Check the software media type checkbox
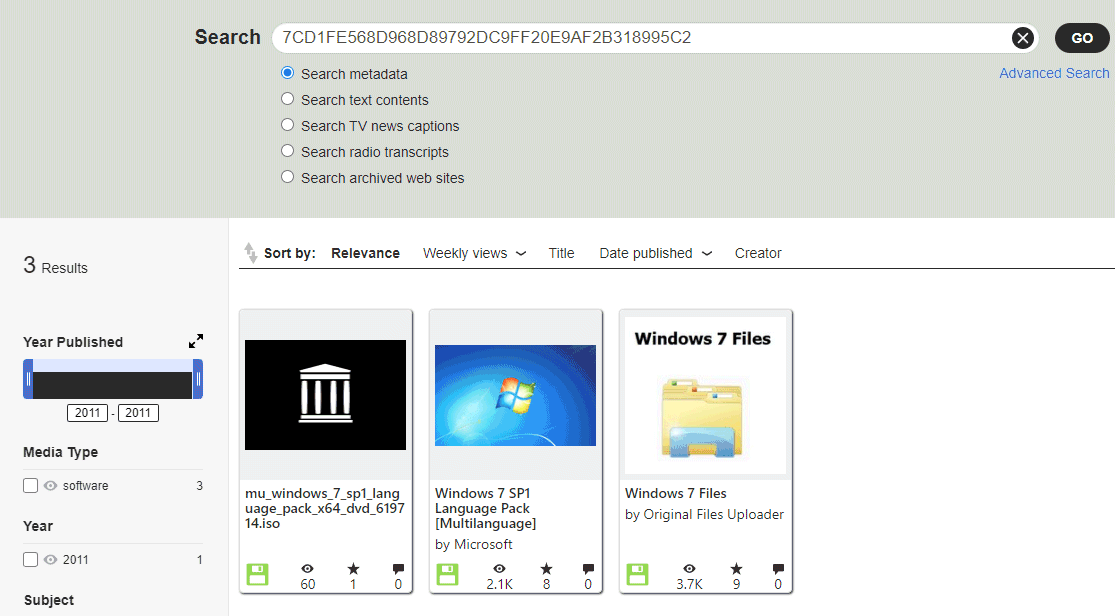The image size is (1115, 616). tap(30, 486)
